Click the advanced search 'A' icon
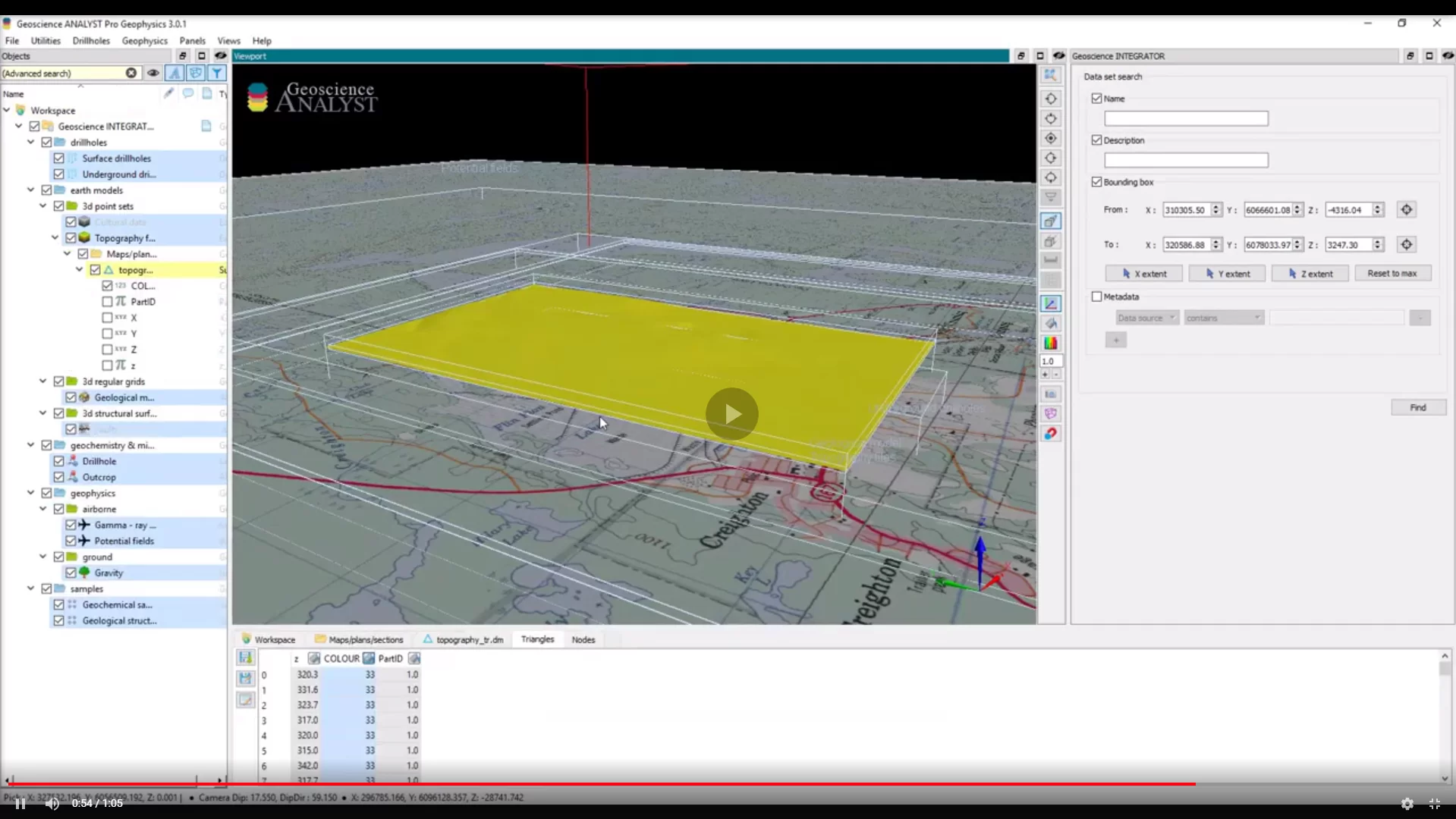The height and width of the screenshot is (819, 1456). [x=174, y=73]
